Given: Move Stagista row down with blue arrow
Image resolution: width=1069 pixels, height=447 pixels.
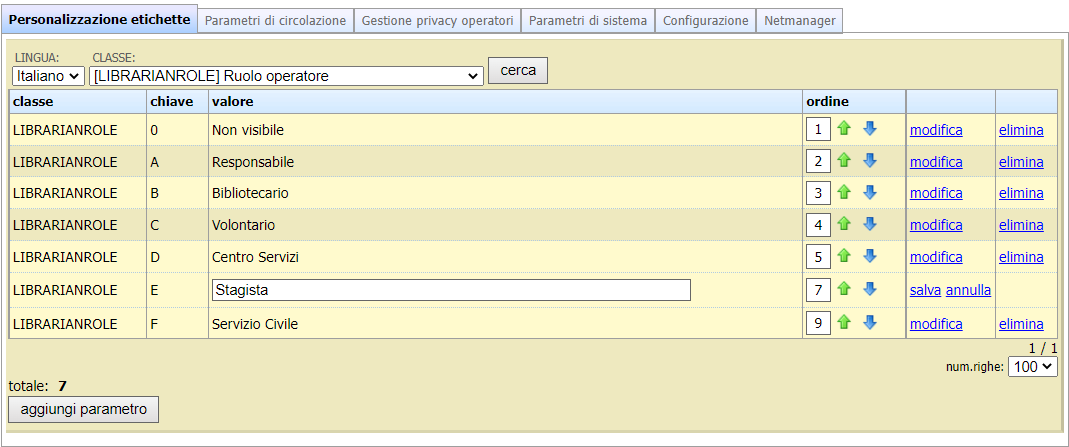Looking at the screenshot, I should tap(869, 289).
